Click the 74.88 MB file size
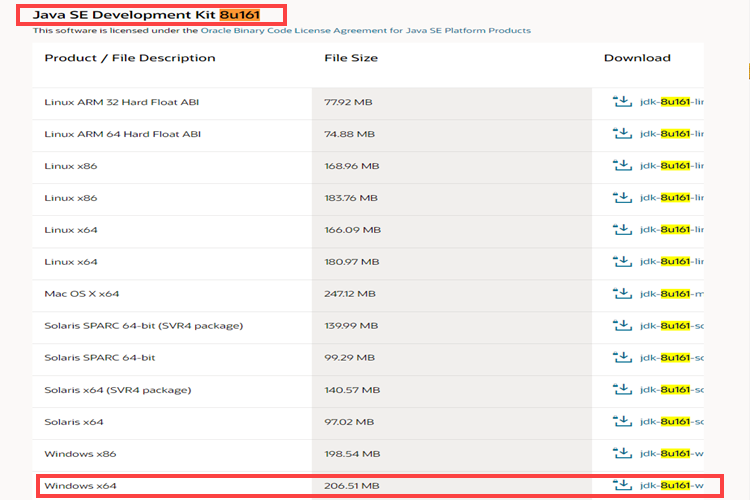This screenshot has width=750, height=500. 350,134
